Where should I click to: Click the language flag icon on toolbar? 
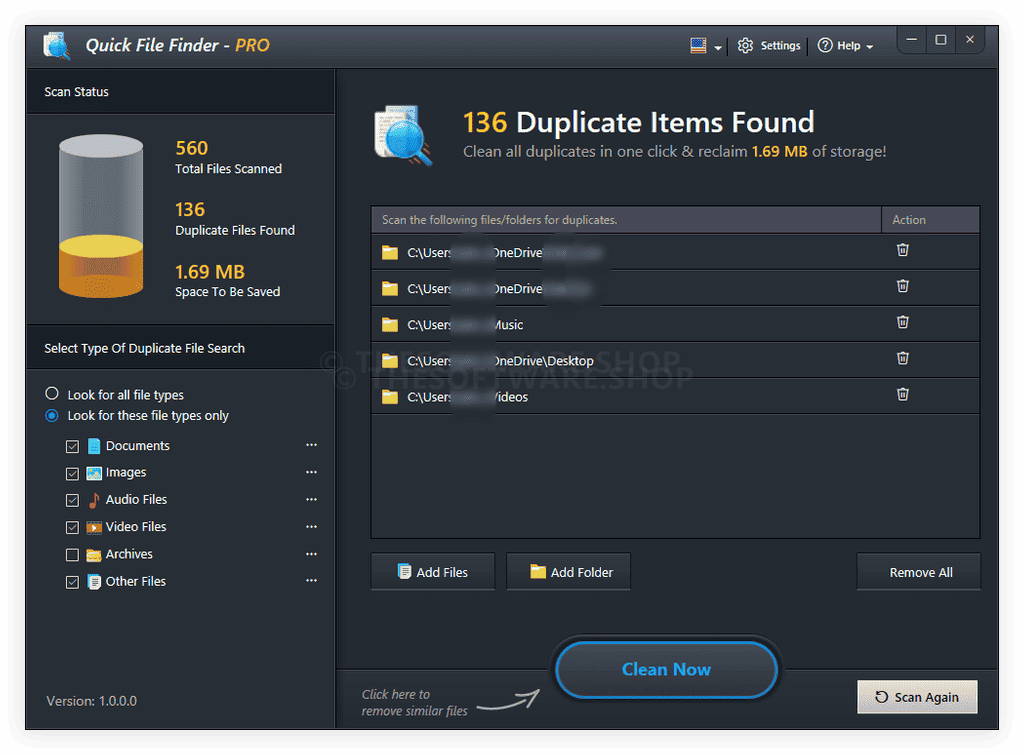698,45
